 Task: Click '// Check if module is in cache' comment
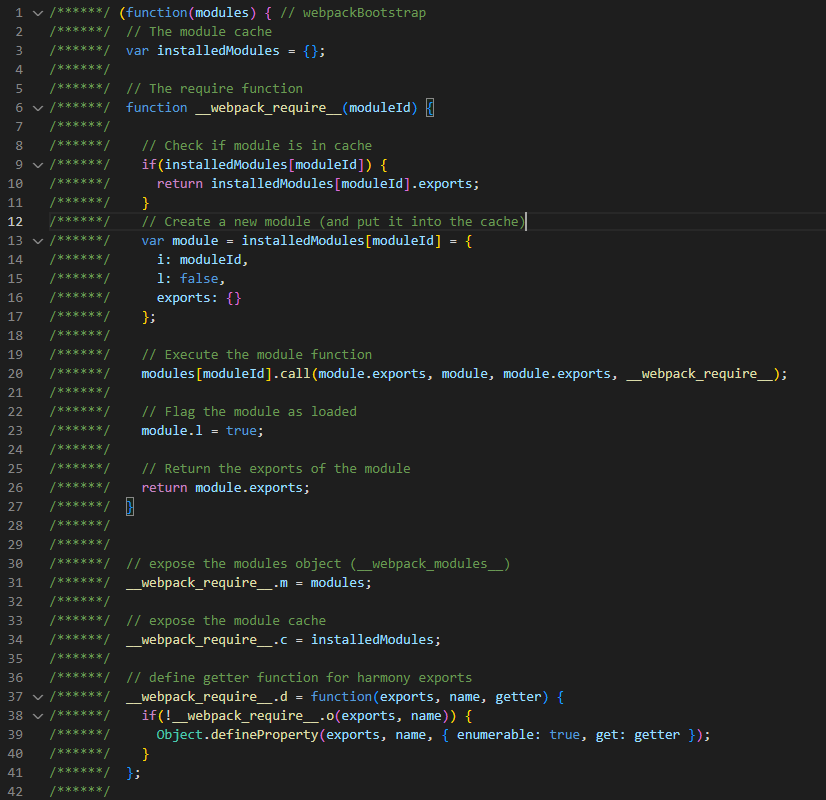click(x=257, y=146)
